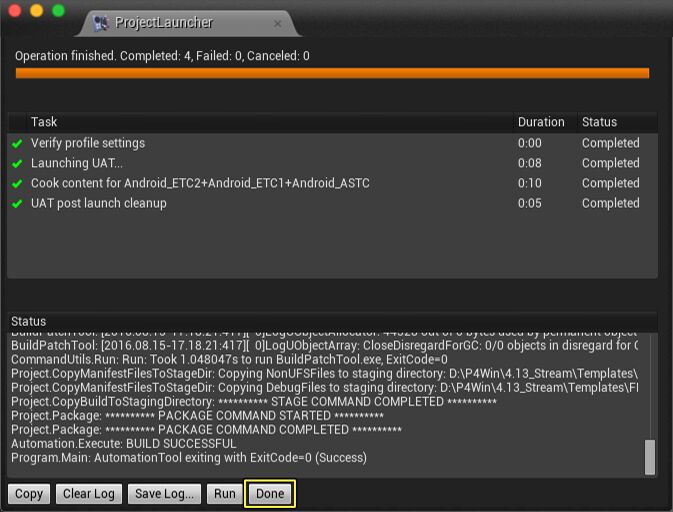
Task: Click STAGE COMMAND COMPLETED log line
Action: coord(254,402)
